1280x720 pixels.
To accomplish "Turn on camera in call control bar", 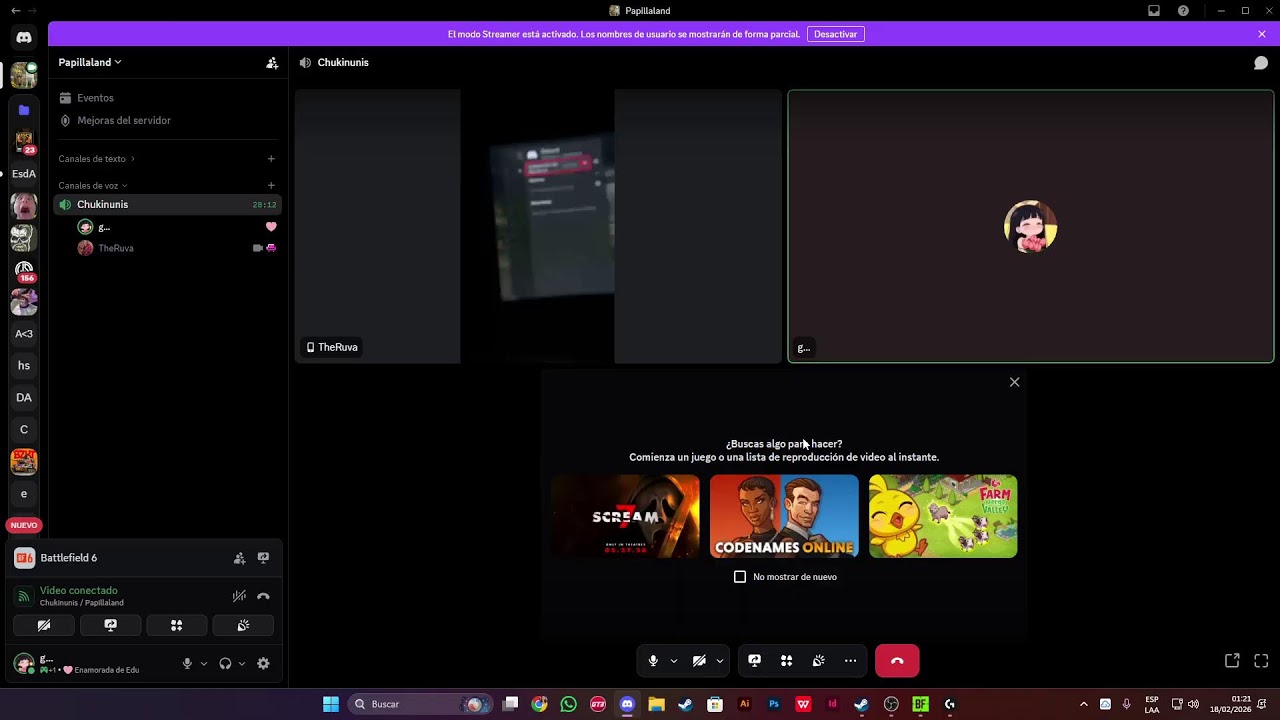I will pyautogui.click(x=699, y=661).
